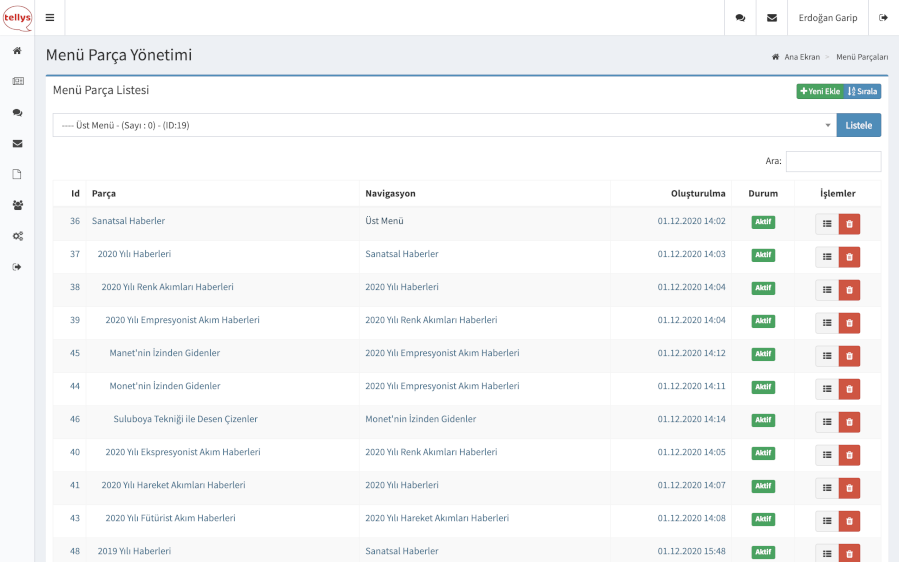The image size is (899, 562).
Task: Sort the table by Parça column header
Action: click(x=104, y=193)
